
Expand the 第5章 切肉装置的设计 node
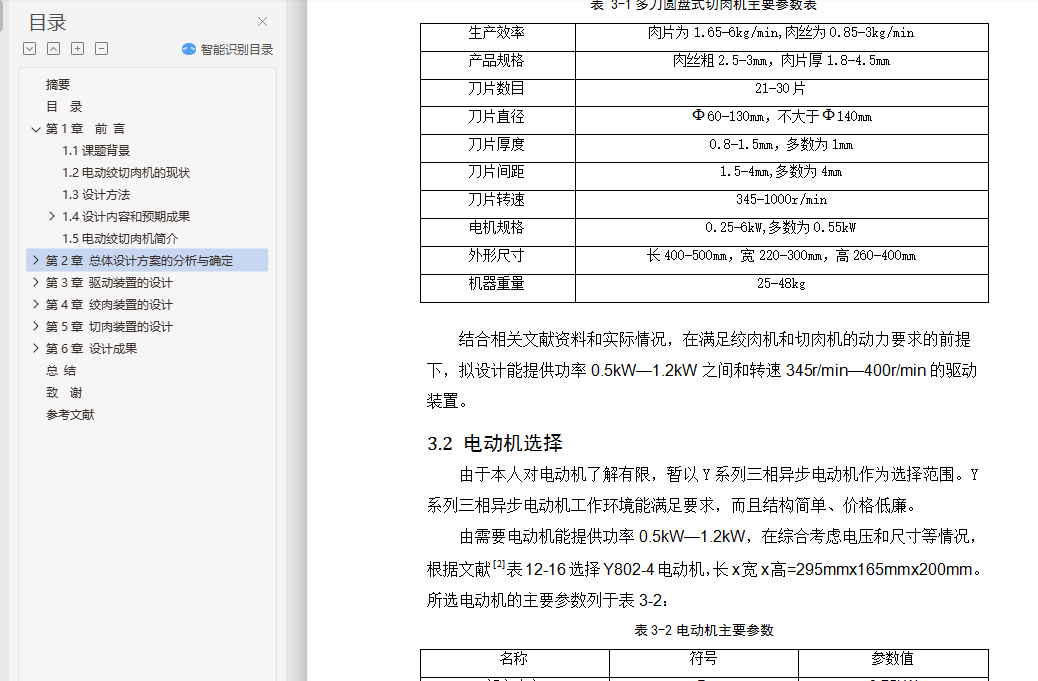36,326
